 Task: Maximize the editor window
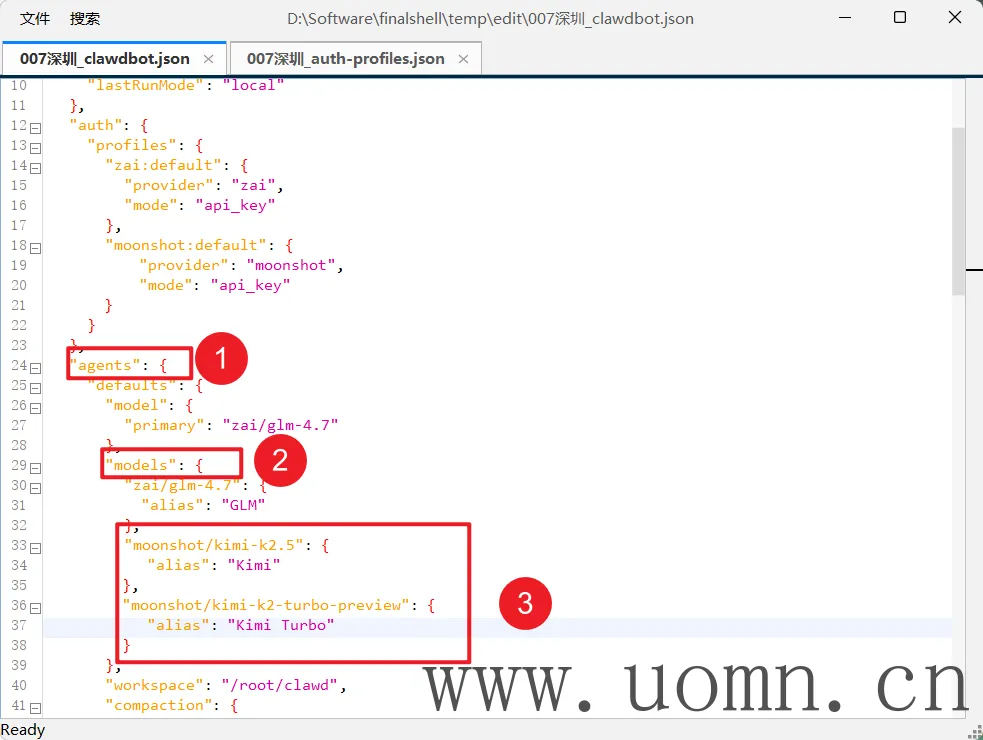tap(899, 18)
